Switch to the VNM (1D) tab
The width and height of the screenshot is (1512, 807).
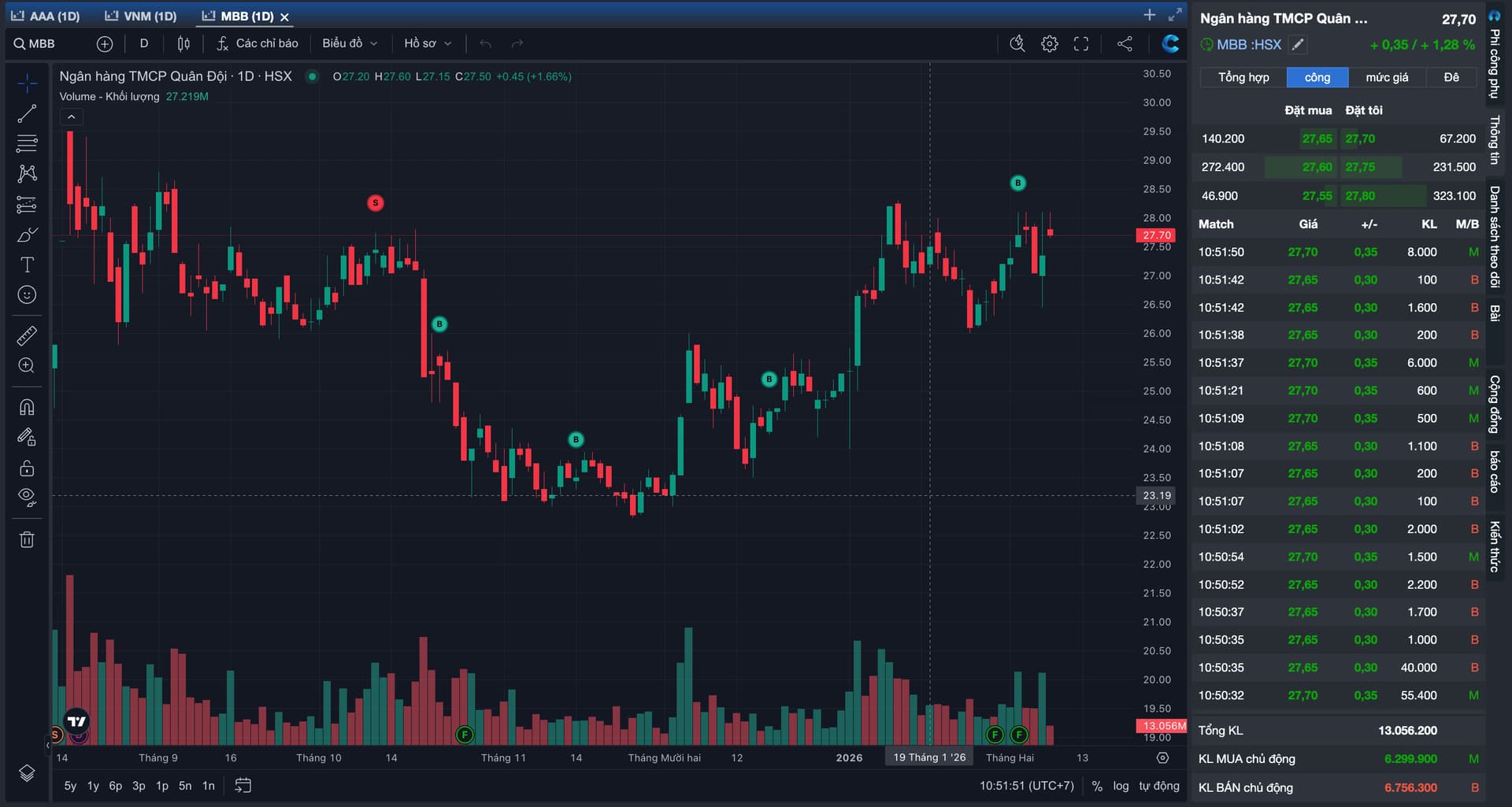pos(142,16)
